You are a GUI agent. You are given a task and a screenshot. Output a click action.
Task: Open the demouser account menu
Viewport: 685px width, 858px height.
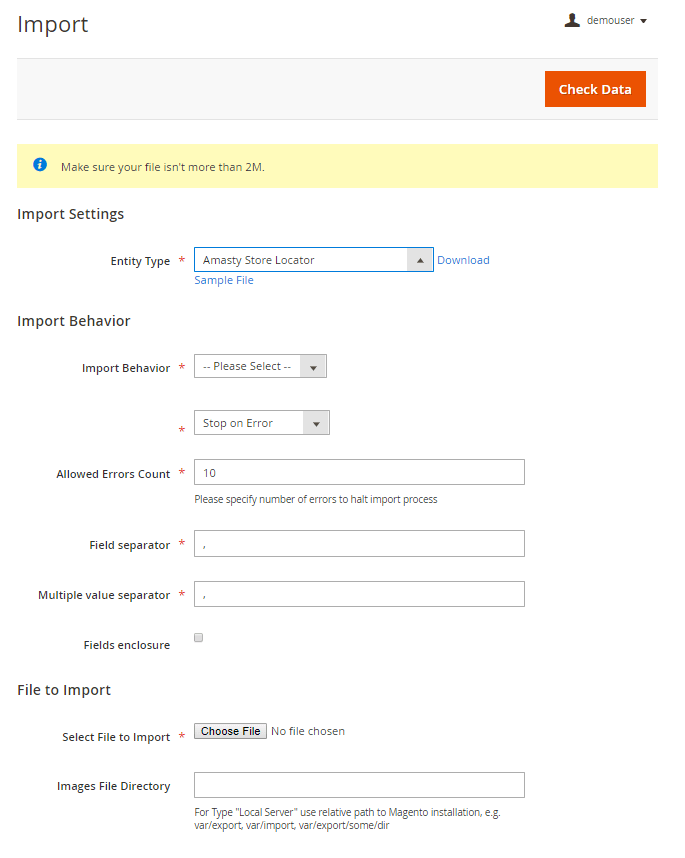609,20
